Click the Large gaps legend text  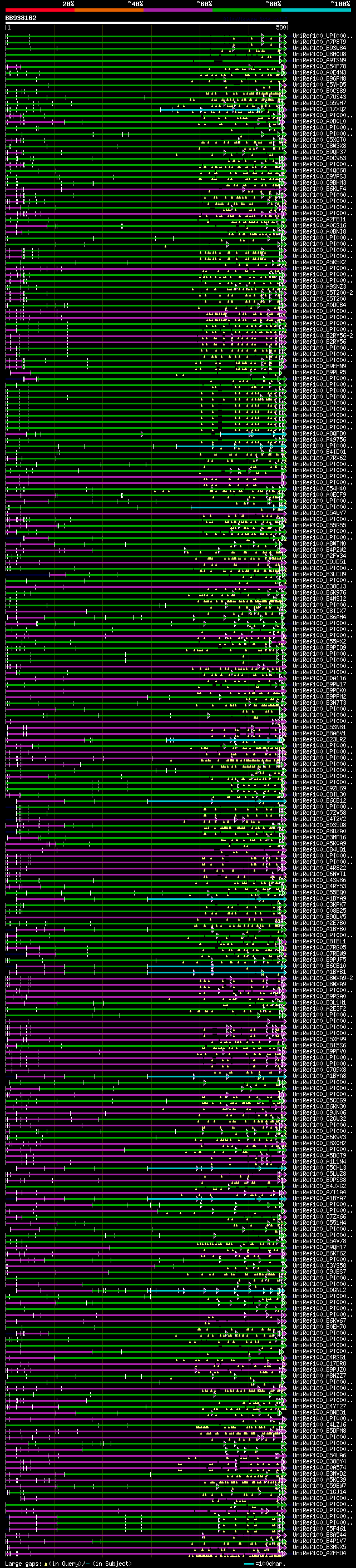(68, 1563)
